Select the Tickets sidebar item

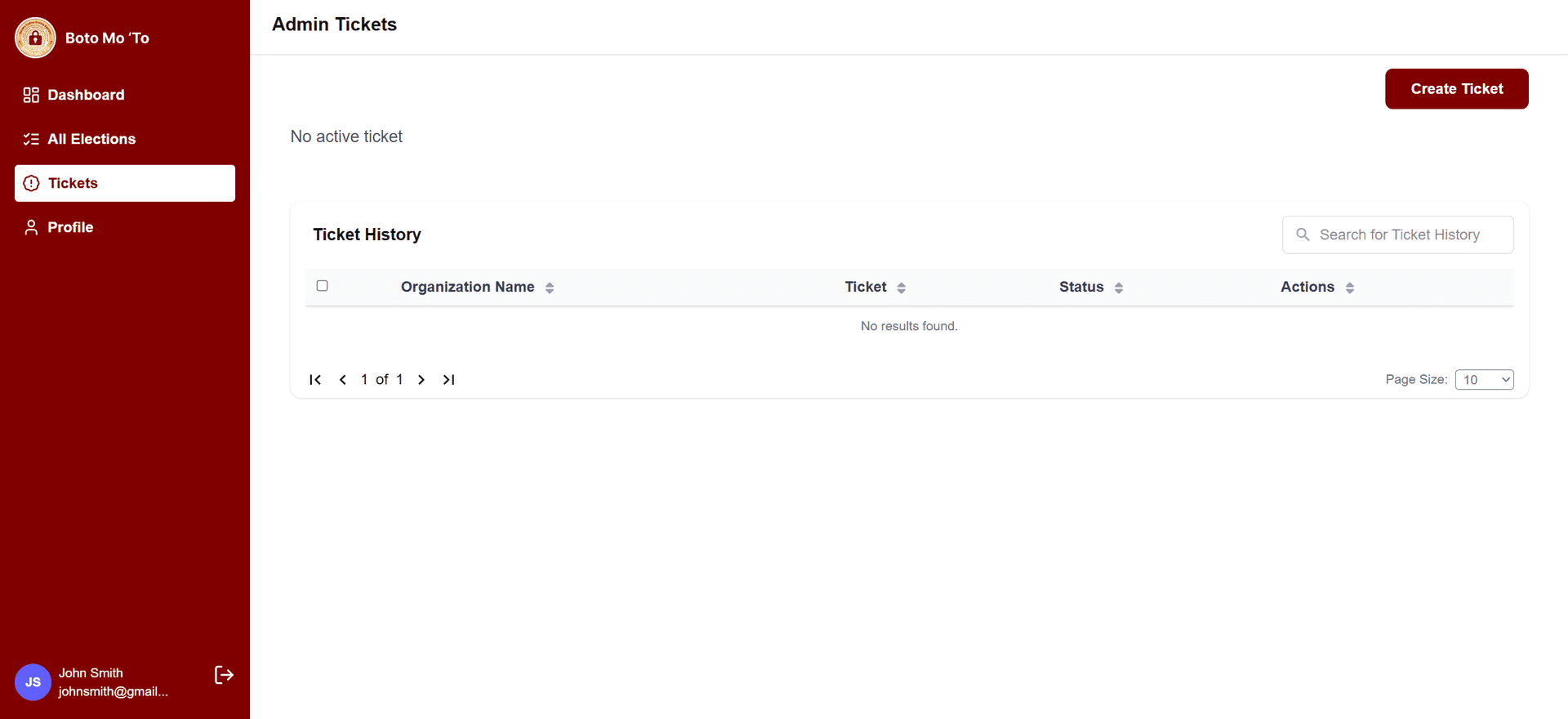125,183
